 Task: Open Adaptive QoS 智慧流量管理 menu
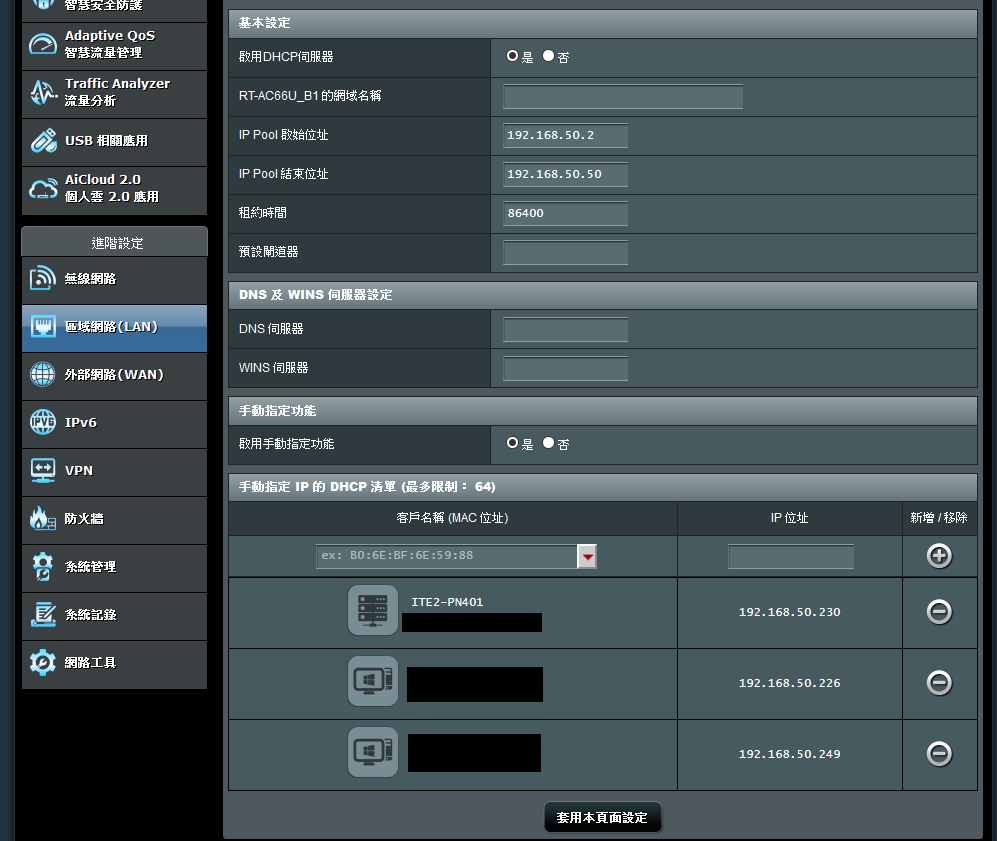tap(114, 46)
